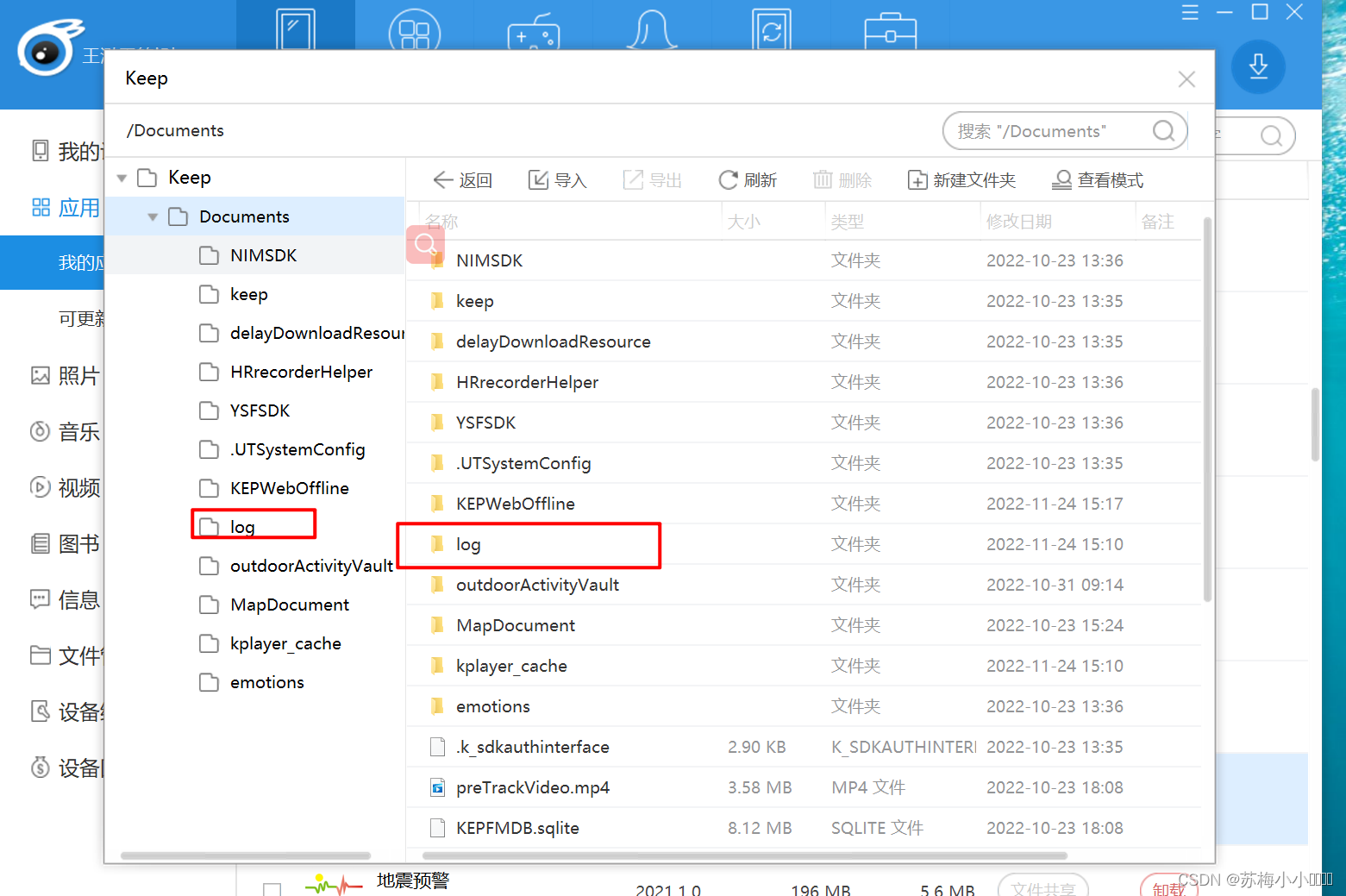Click the download arrow button in main window

(x=1258, y=66)
